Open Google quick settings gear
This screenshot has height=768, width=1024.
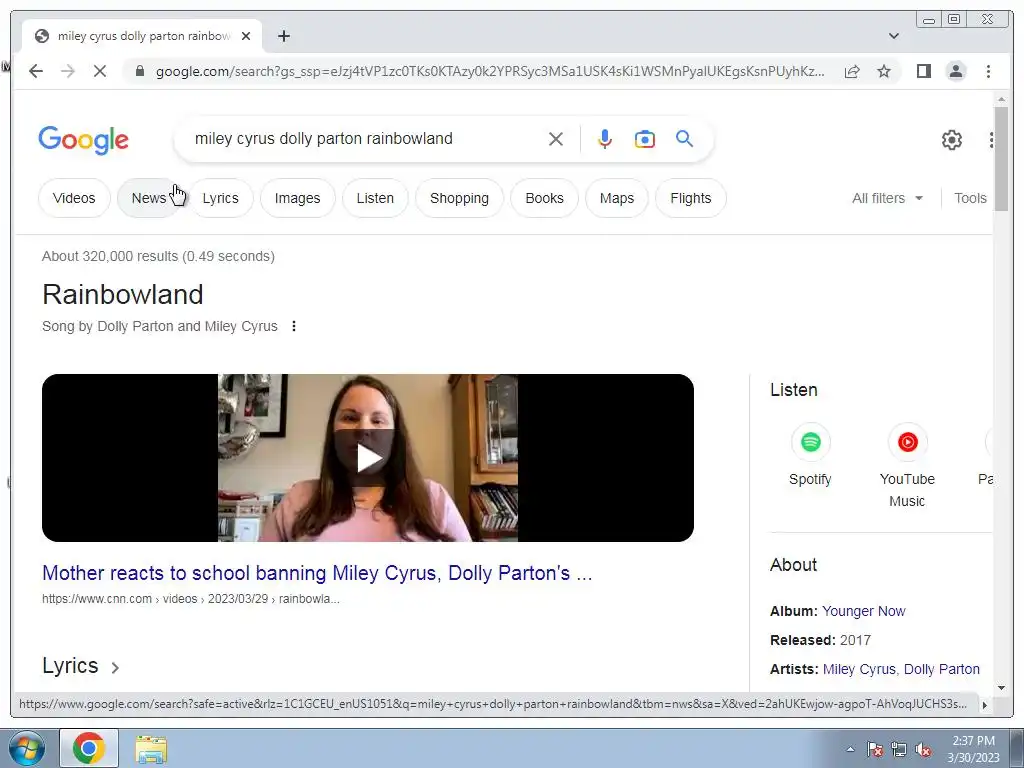coord(952,140)
